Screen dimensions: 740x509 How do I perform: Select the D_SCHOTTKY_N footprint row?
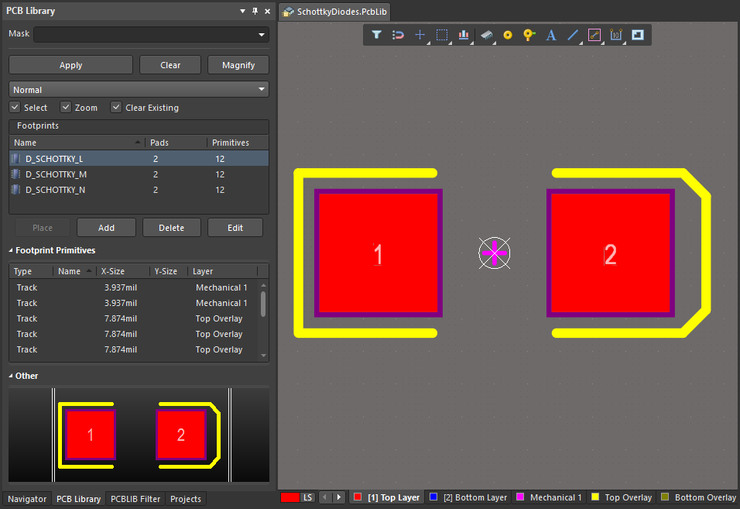pos(139,190)
